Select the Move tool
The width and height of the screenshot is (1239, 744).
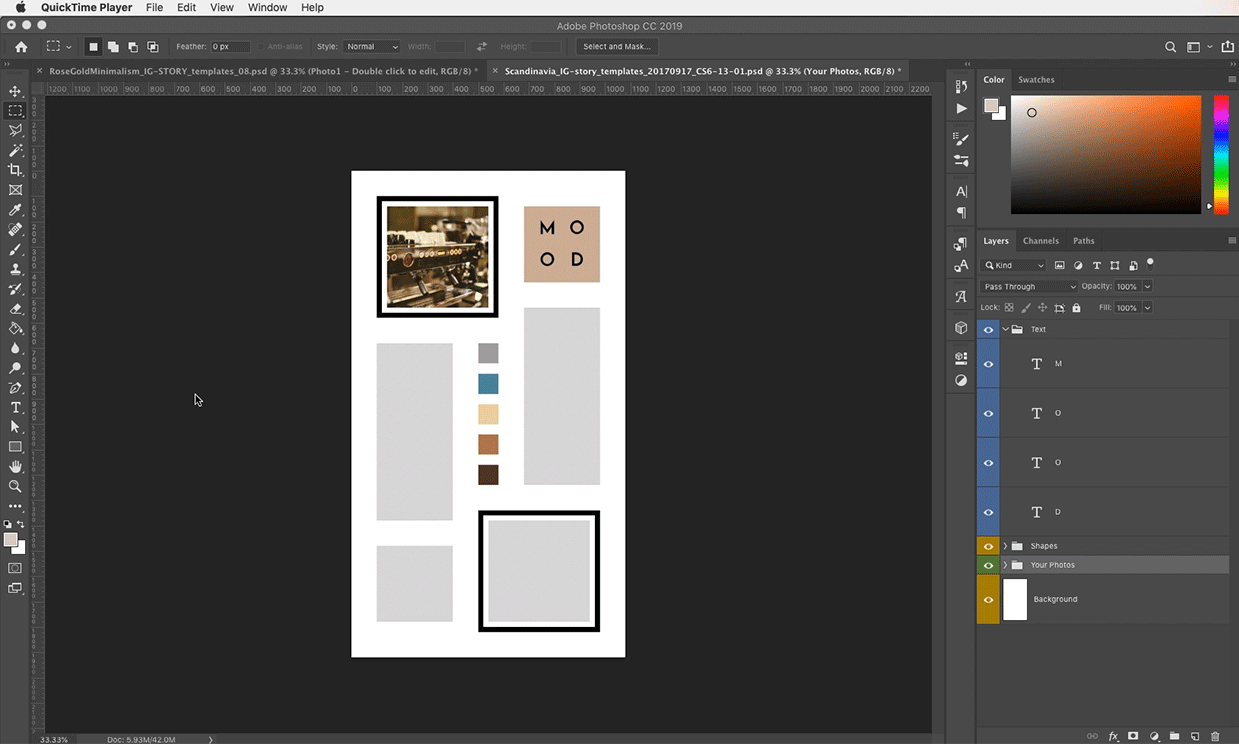[15, 91]
